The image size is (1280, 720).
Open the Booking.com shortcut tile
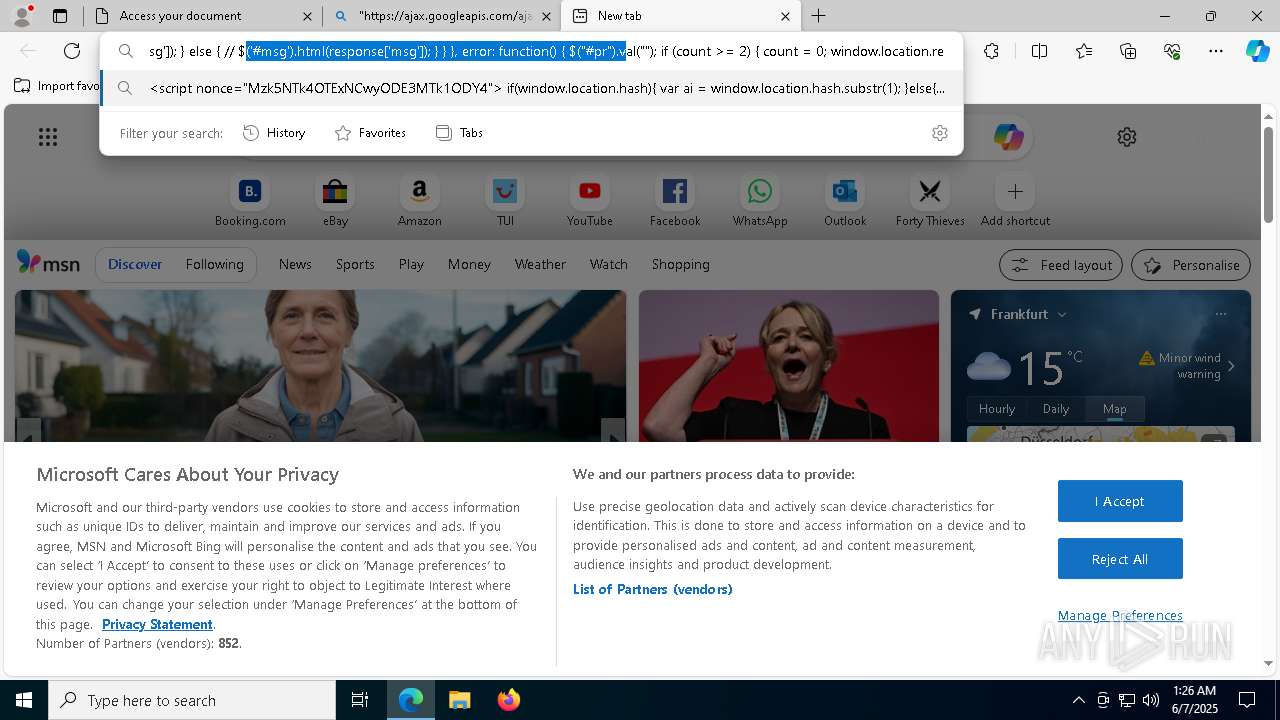[x=250, y=201]
